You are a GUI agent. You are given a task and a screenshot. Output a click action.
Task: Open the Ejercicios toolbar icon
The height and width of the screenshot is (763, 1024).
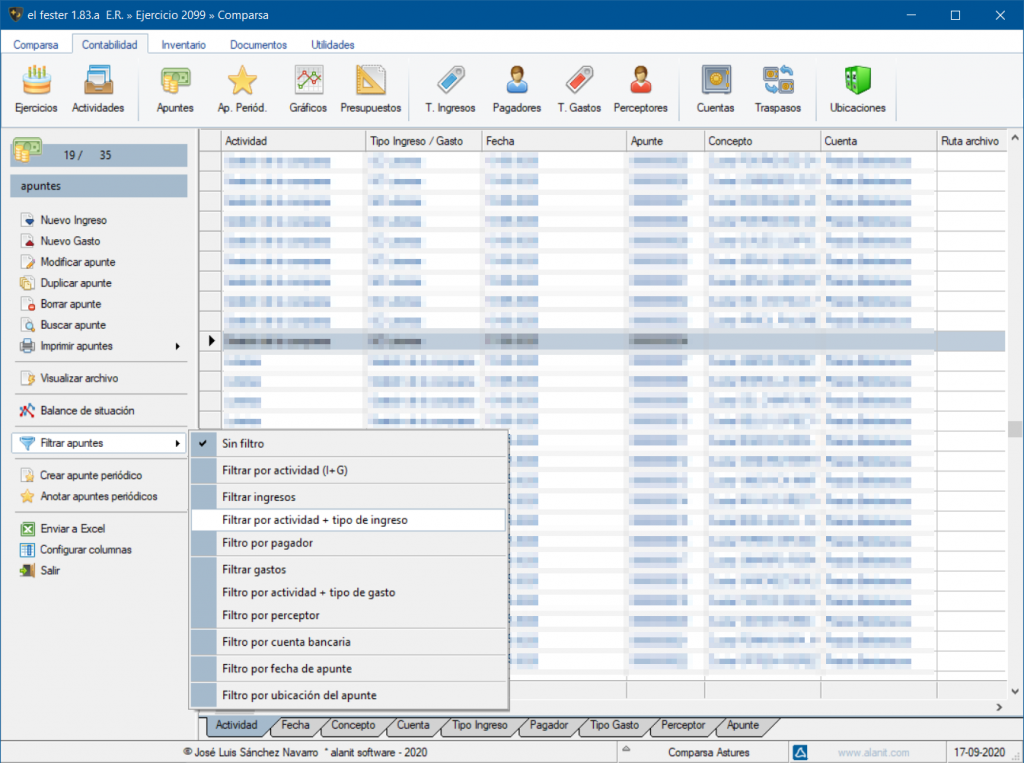click(36, 89)
